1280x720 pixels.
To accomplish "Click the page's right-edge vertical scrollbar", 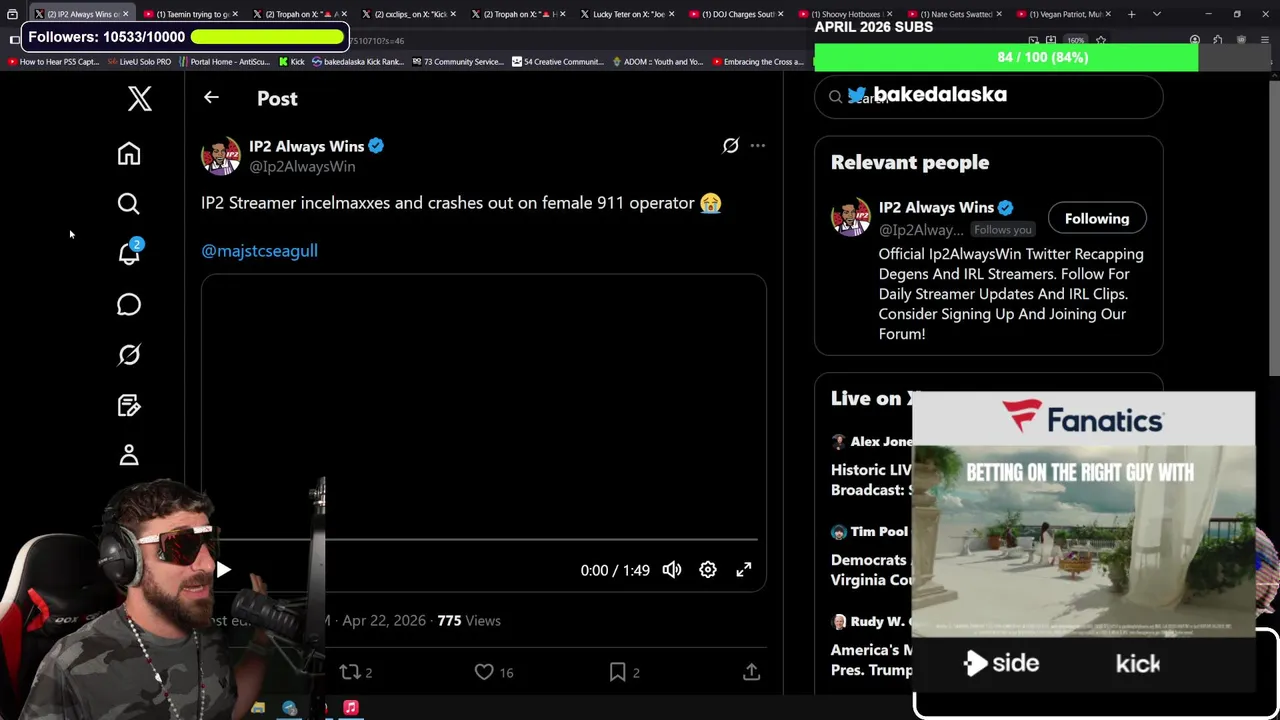I will 1274,230.
